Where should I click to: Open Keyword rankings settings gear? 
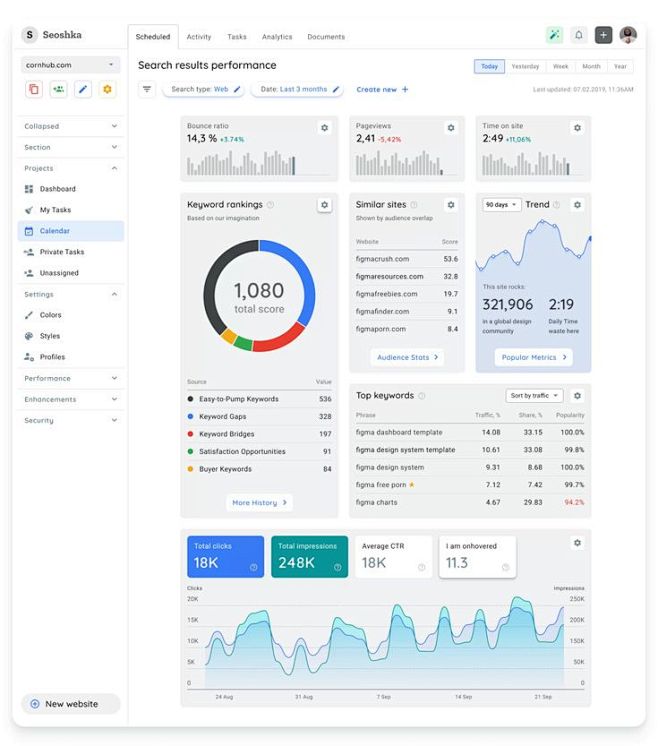click(x=324, y=205)
